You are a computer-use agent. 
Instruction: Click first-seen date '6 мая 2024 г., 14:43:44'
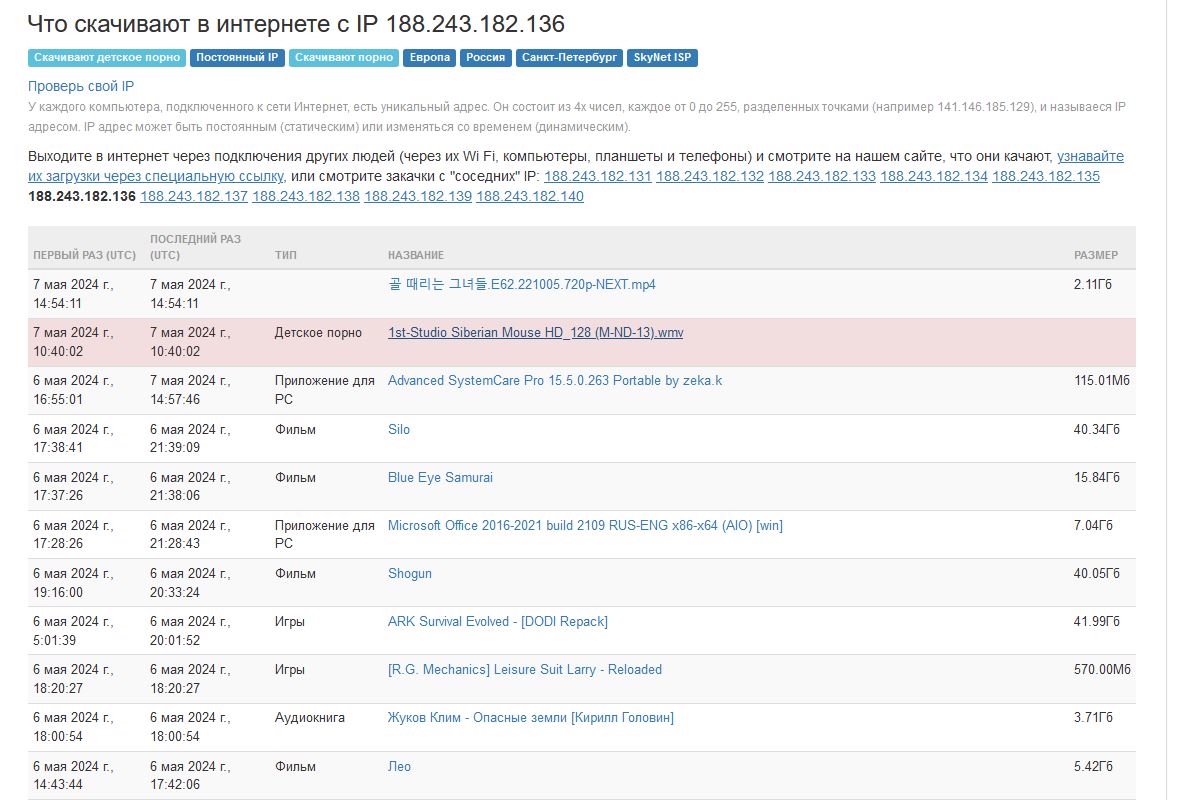click(73, 775)
